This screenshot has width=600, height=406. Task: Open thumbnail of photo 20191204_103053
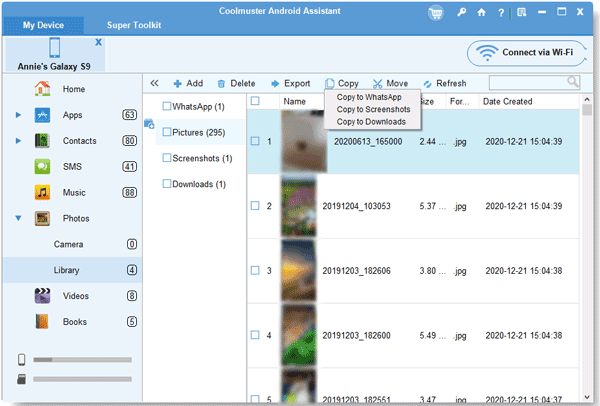299,206
